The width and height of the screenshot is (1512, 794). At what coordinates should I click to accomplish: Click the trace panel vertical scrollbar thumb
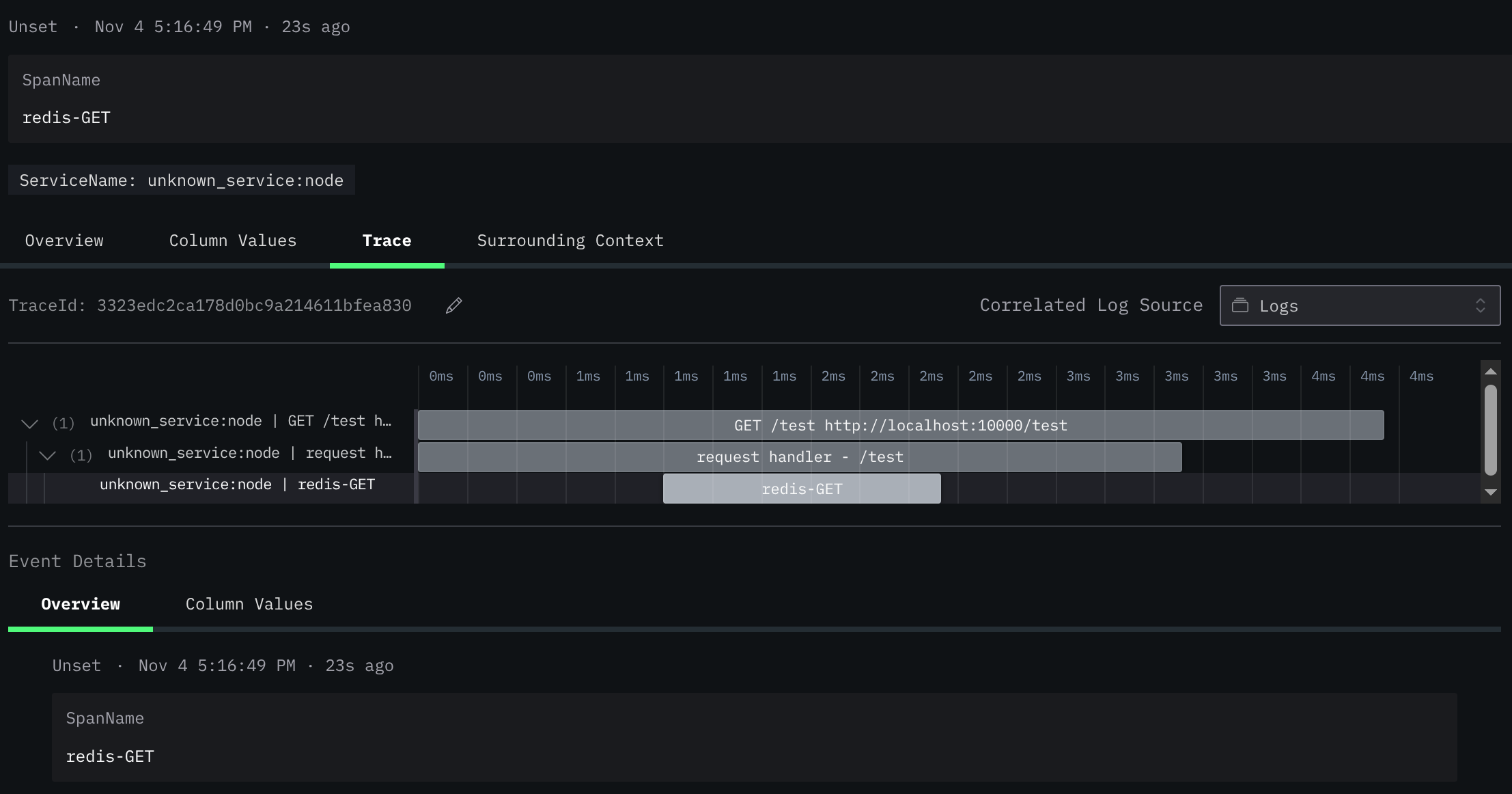(1491, 429)
